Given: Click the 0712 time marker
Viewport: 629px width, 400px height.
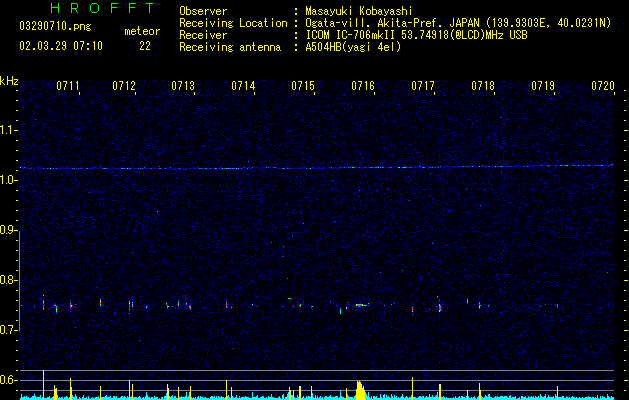Looking at the screenshot, I should click(124, 86).
